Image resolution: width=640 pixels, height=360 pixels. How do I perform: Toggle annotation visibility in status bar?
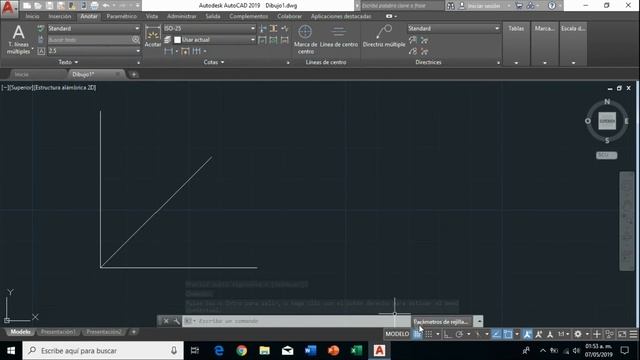pos(527,334)
